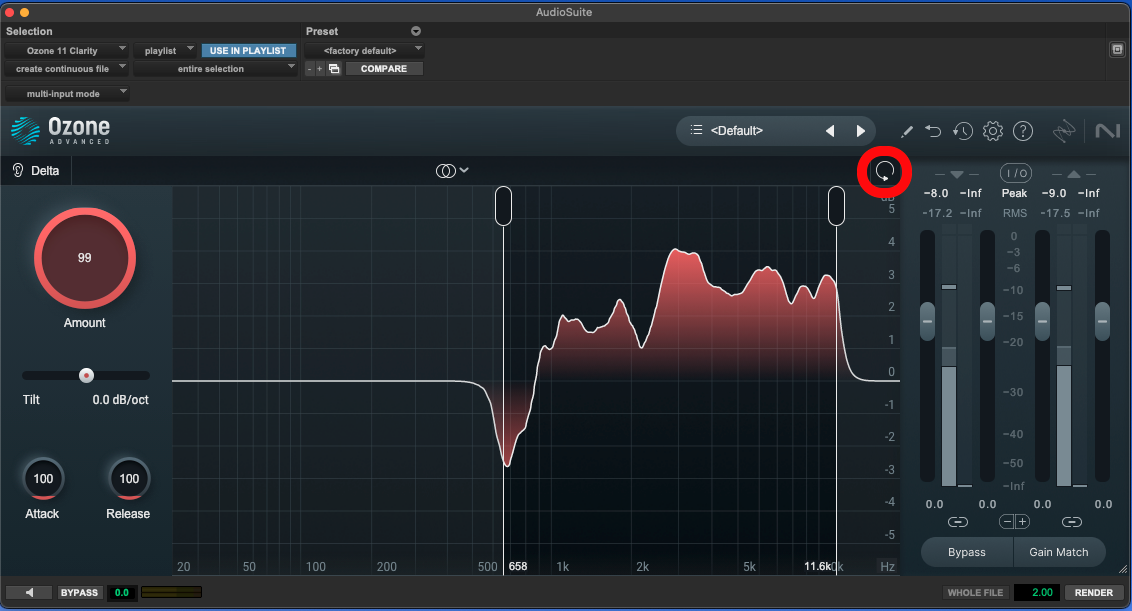Click the Amount knob set to 99
1132x611 pixels.
[x=84, y=258]
